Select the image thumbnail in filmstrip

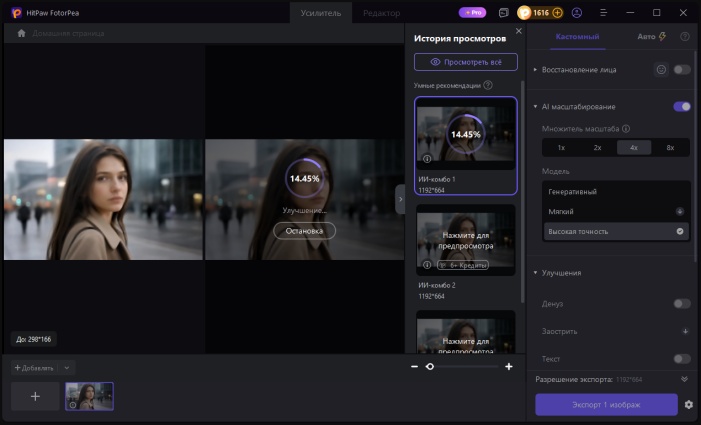pos(89,396)
